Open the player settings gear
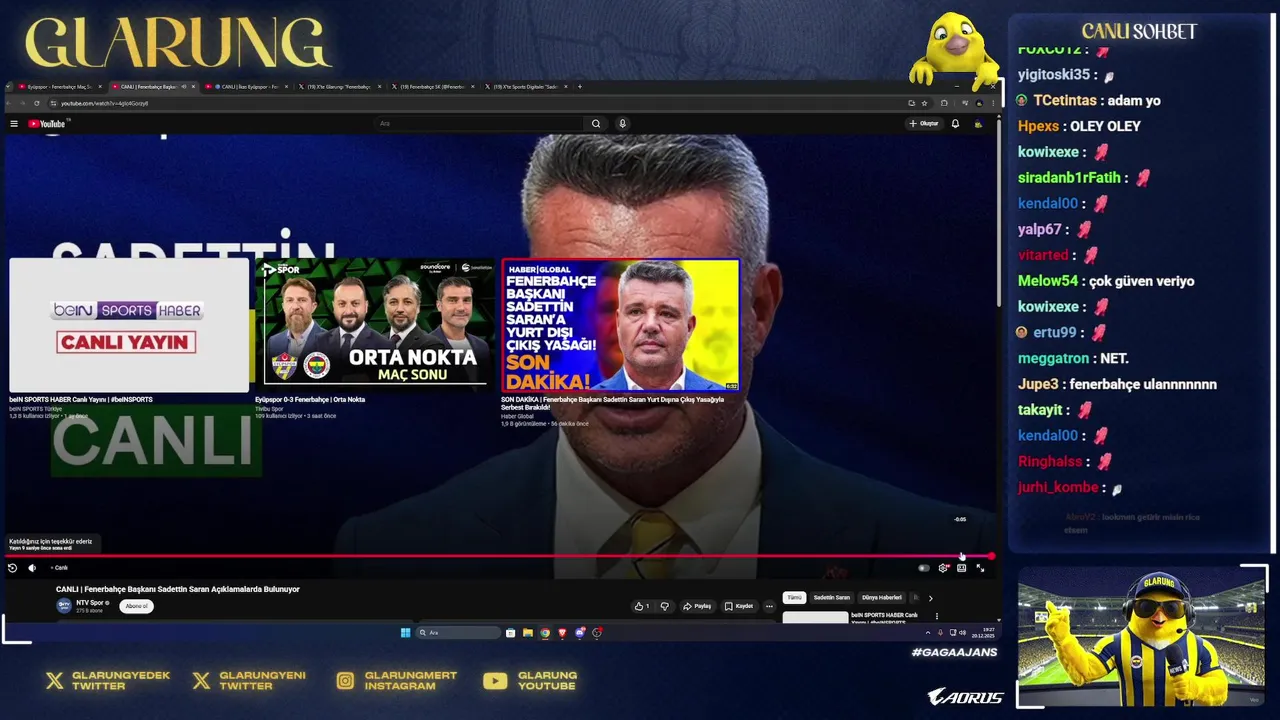 pos(943,568)
